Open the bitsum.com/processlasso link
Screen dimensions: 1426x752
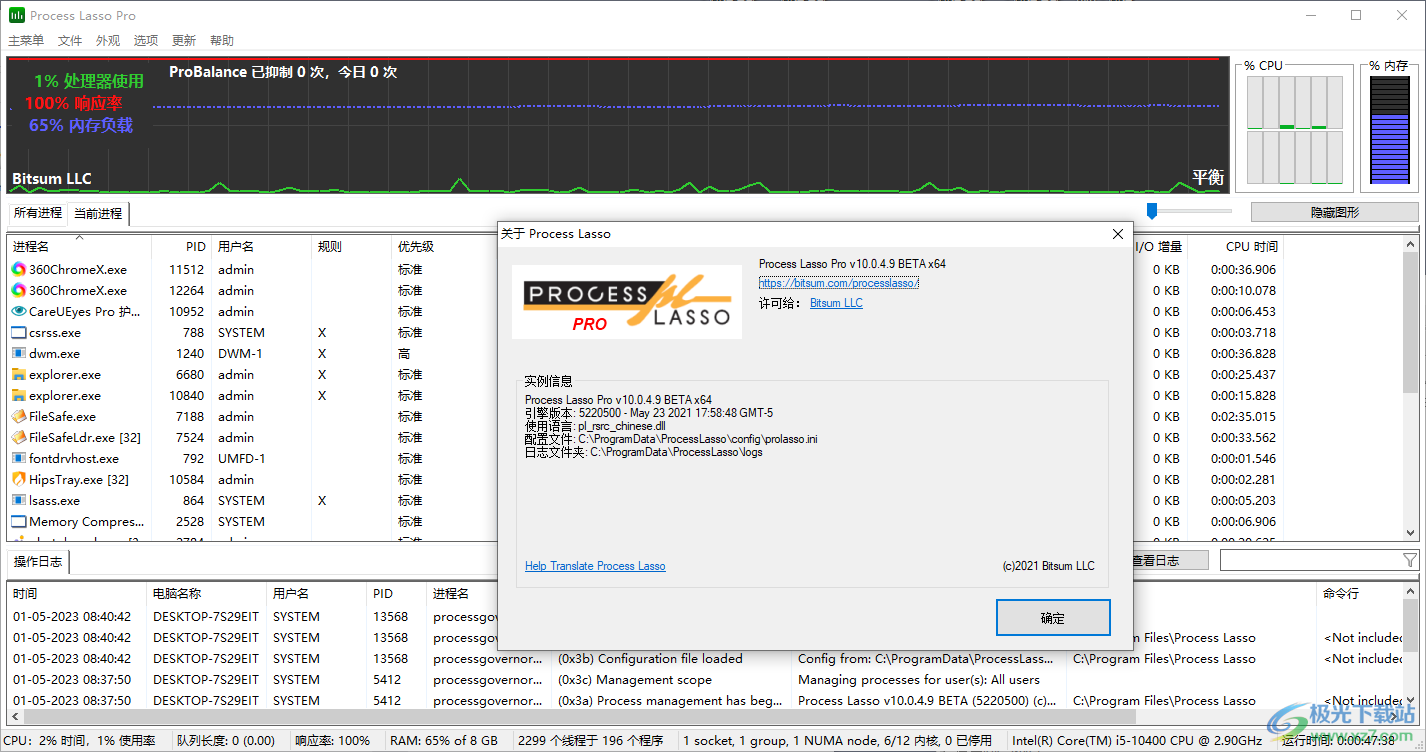tap(839, 283)
